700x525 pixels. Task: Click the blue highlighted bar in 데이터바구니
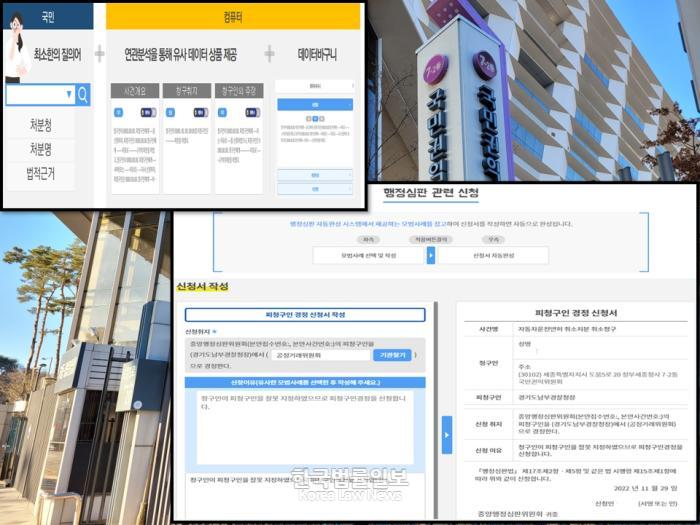pos(315,104)
